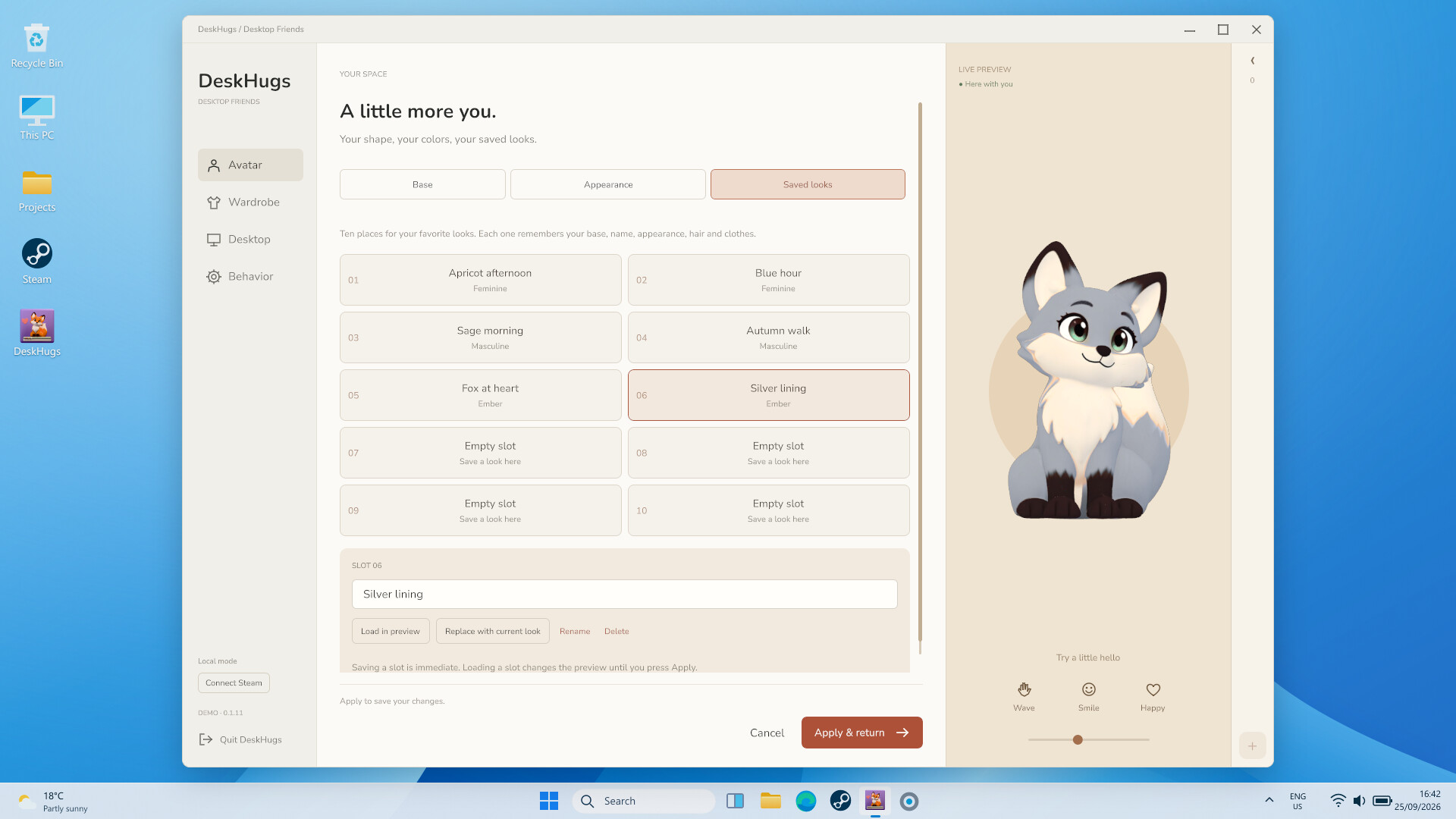This screenshot has height=819, width=1456.
Task: Click the plus button in right strip
Action: click(x=1252, y=746)
